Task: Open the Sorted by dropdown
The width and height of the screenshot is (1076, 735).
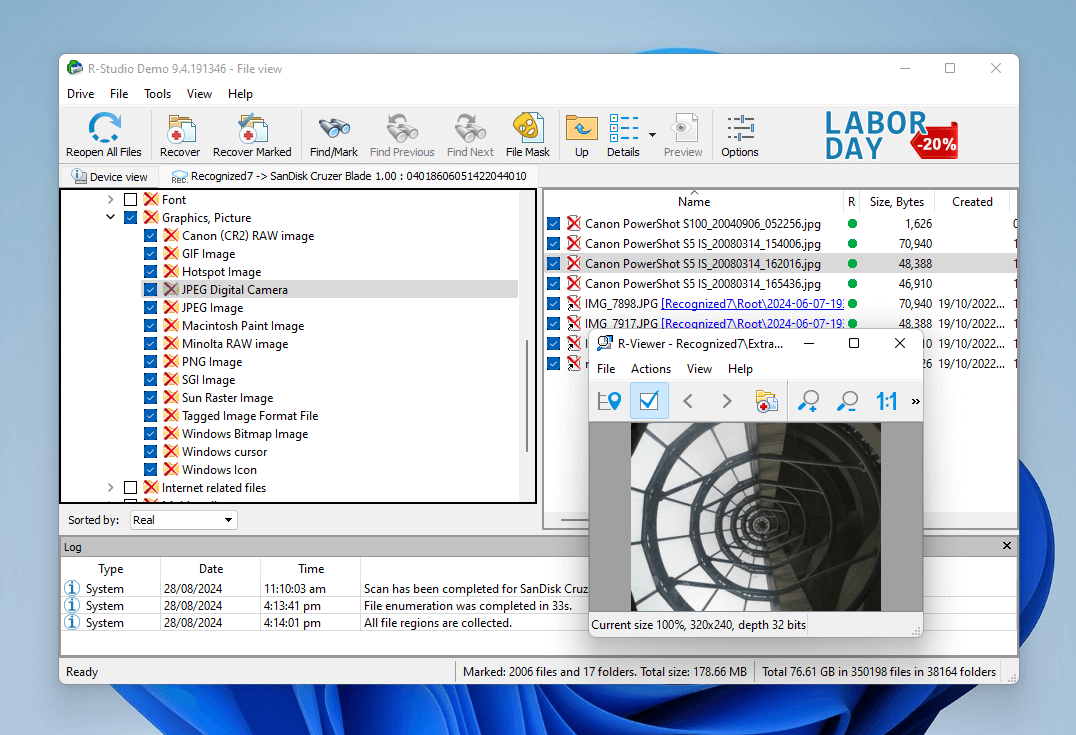Action: pos(227,519)
